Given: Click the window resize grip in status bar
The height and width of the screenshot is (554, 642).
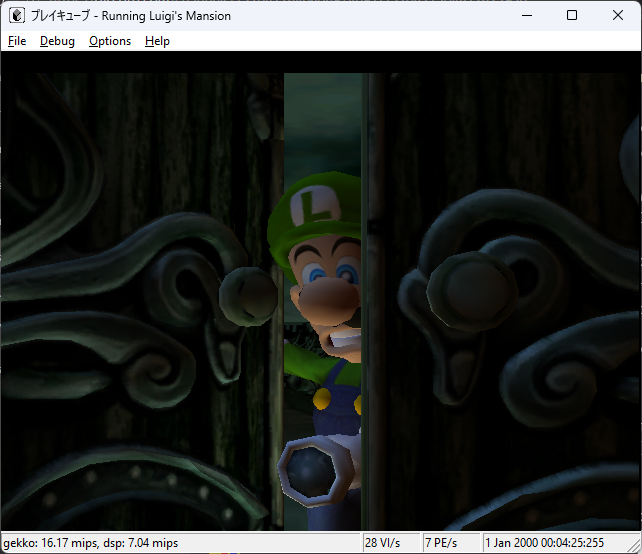Looking at the screenshot, I should pos(634,545).
